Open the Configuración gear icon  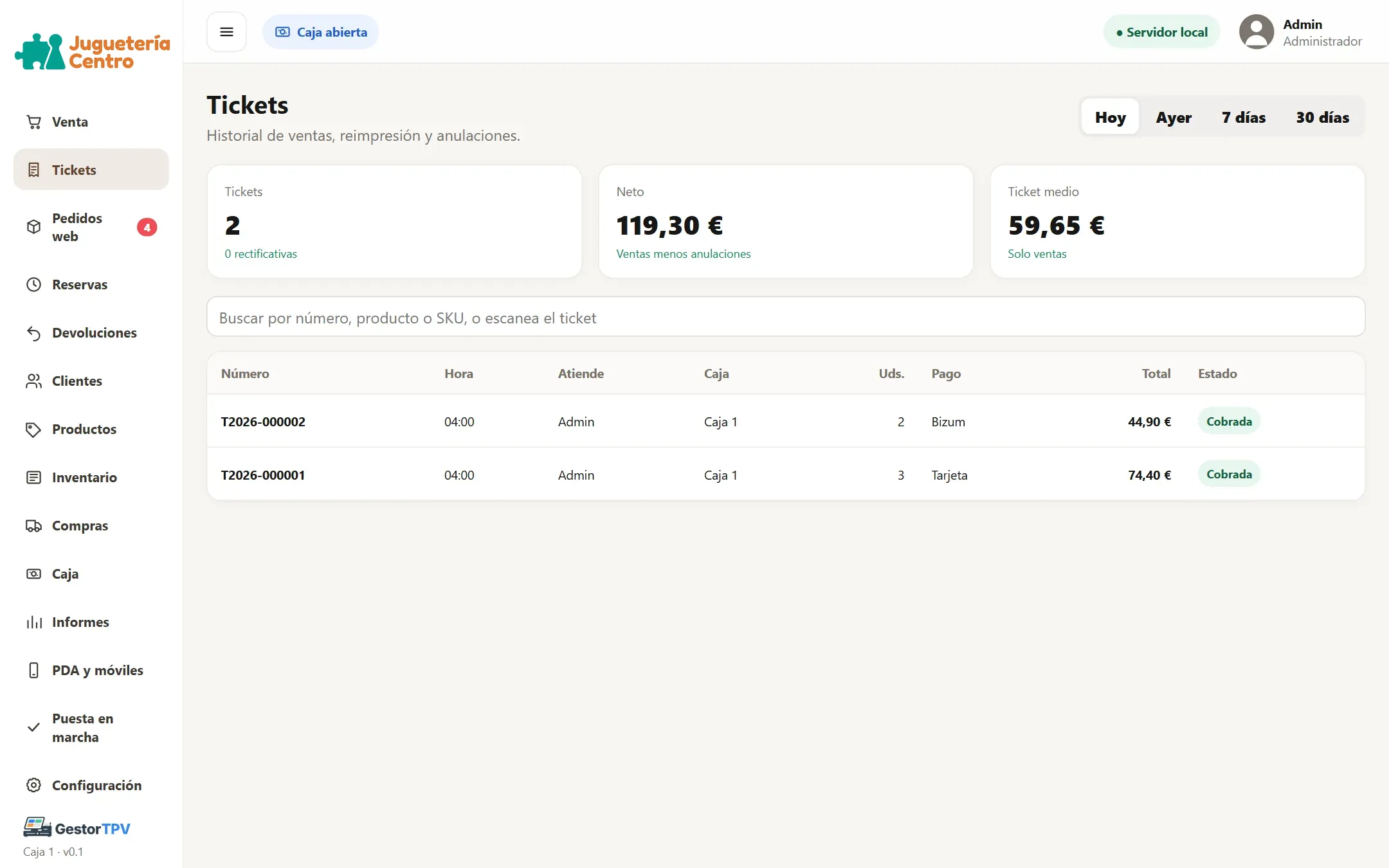point(33,786)
